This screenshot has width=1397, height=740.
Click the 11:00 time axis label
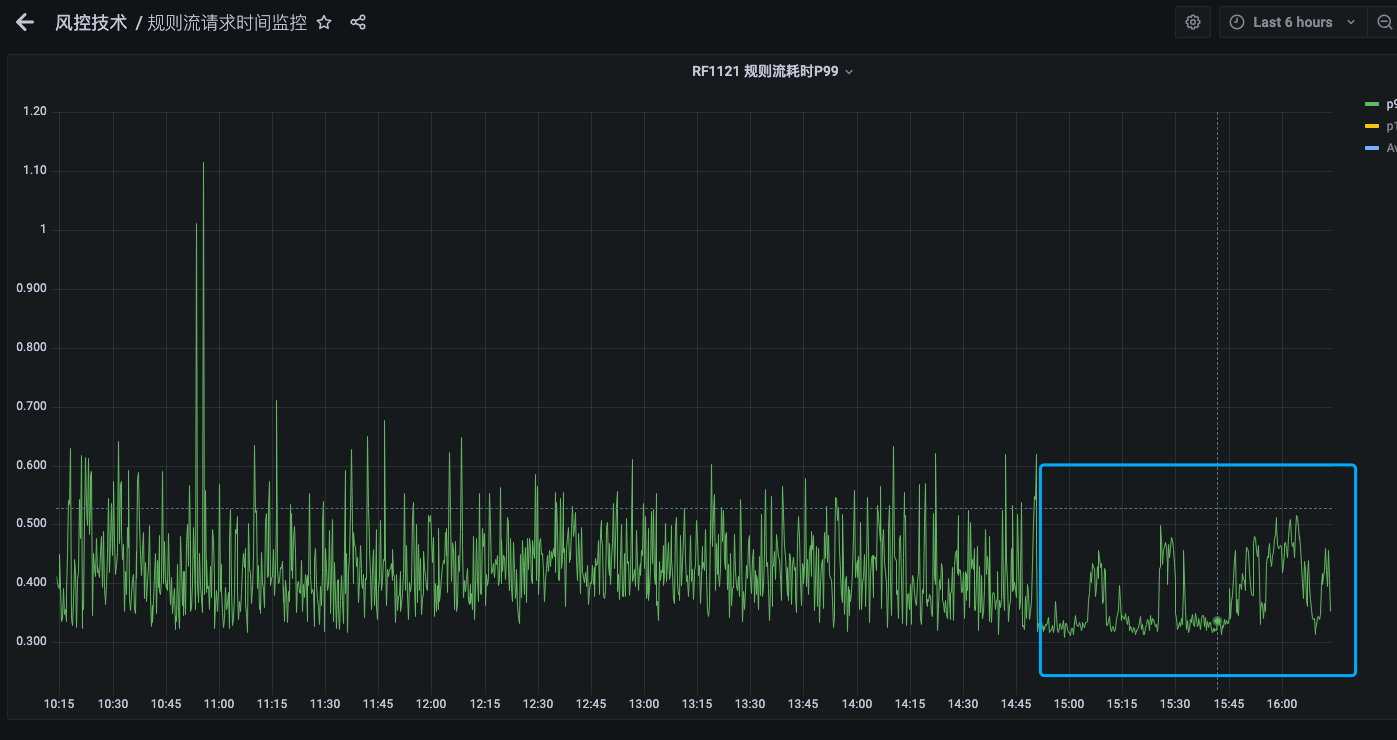tap(219, 704)
